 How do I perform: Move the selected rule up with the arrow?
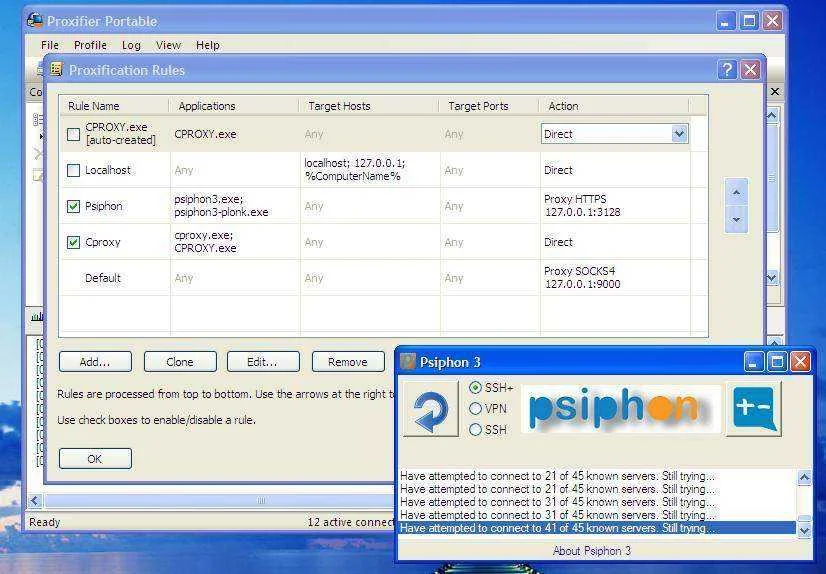[x=736, y=193]
